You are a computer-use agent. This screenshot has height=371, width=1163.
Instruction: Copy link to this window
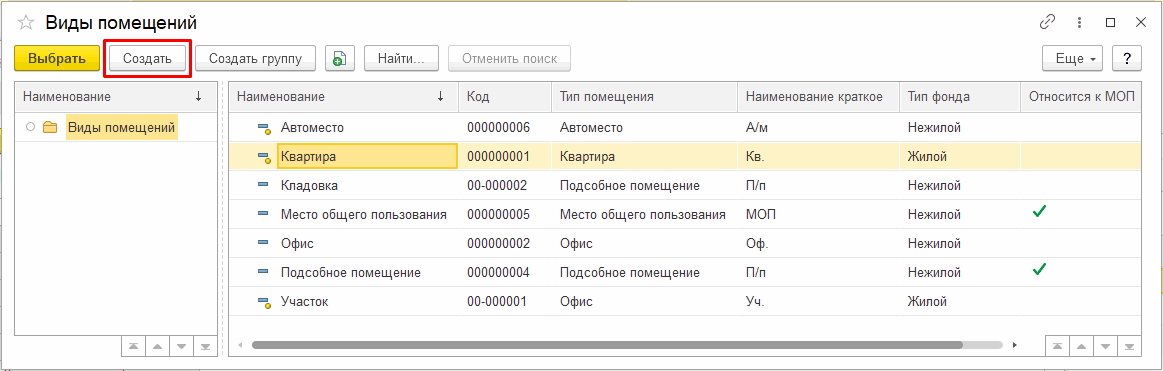click(1047, 23)
